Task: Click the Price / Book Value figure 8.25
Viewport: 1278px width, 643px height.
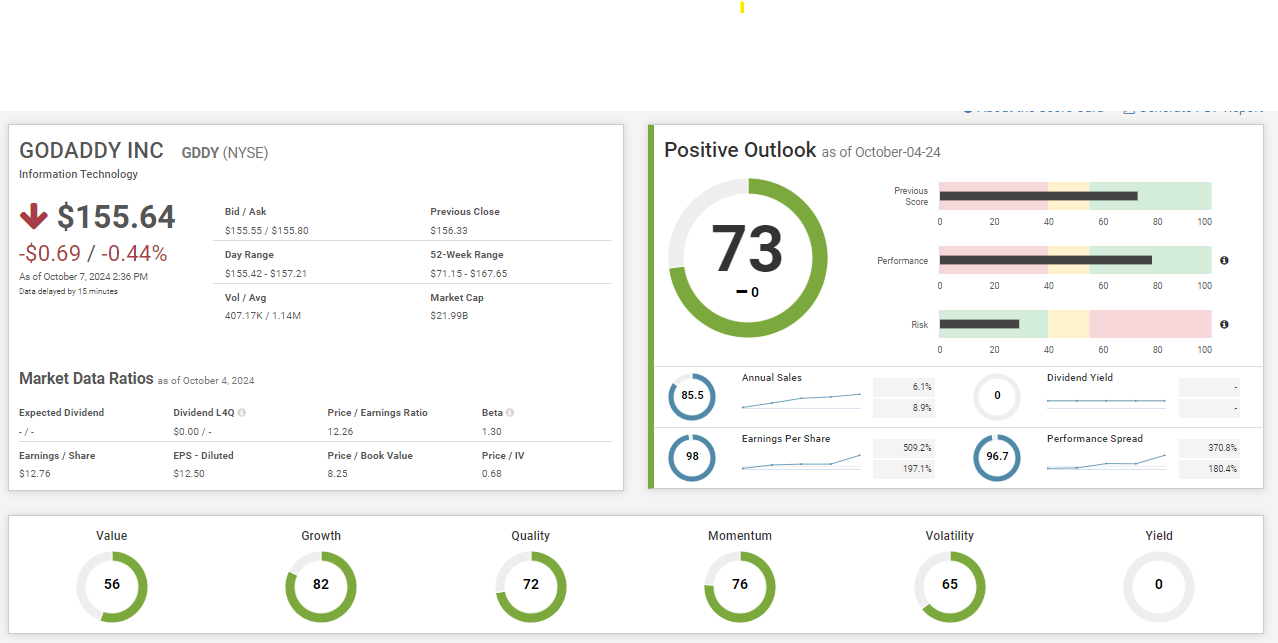Action: (x=337, y=473)
